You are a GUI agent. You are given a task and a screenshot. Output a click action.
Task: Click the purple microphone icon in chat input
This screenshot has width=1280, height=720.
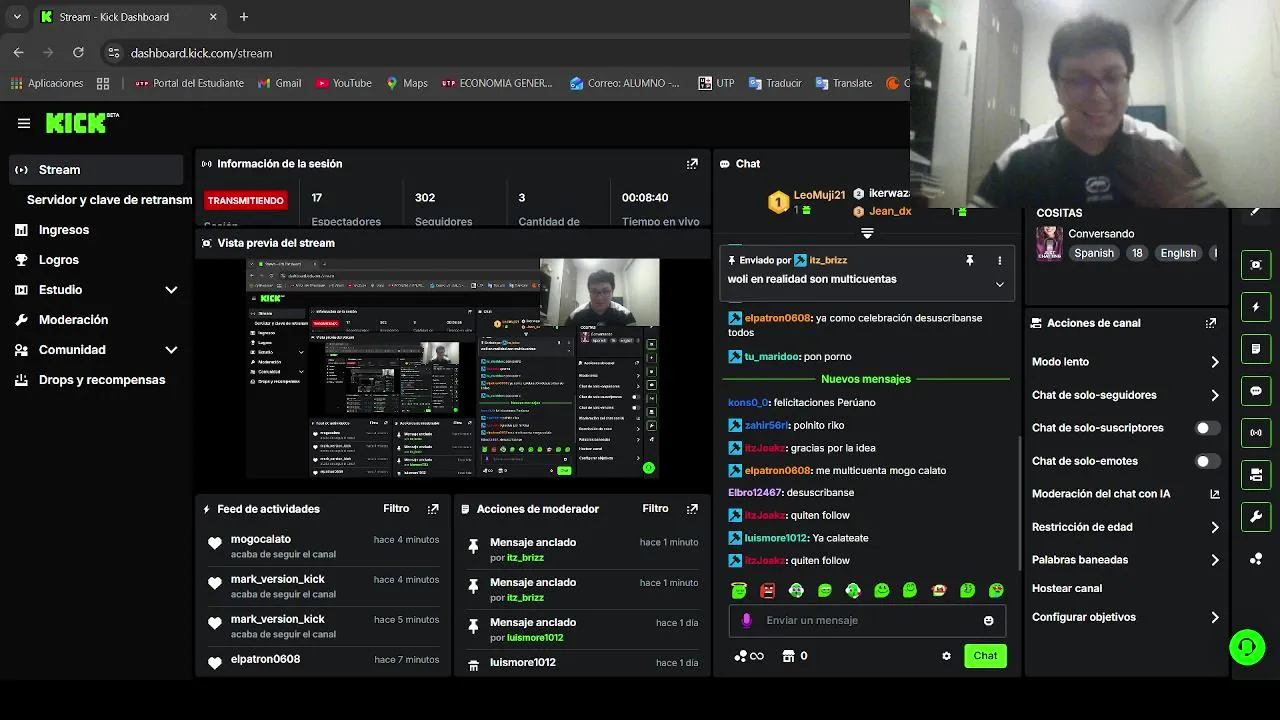click(746, 620)
